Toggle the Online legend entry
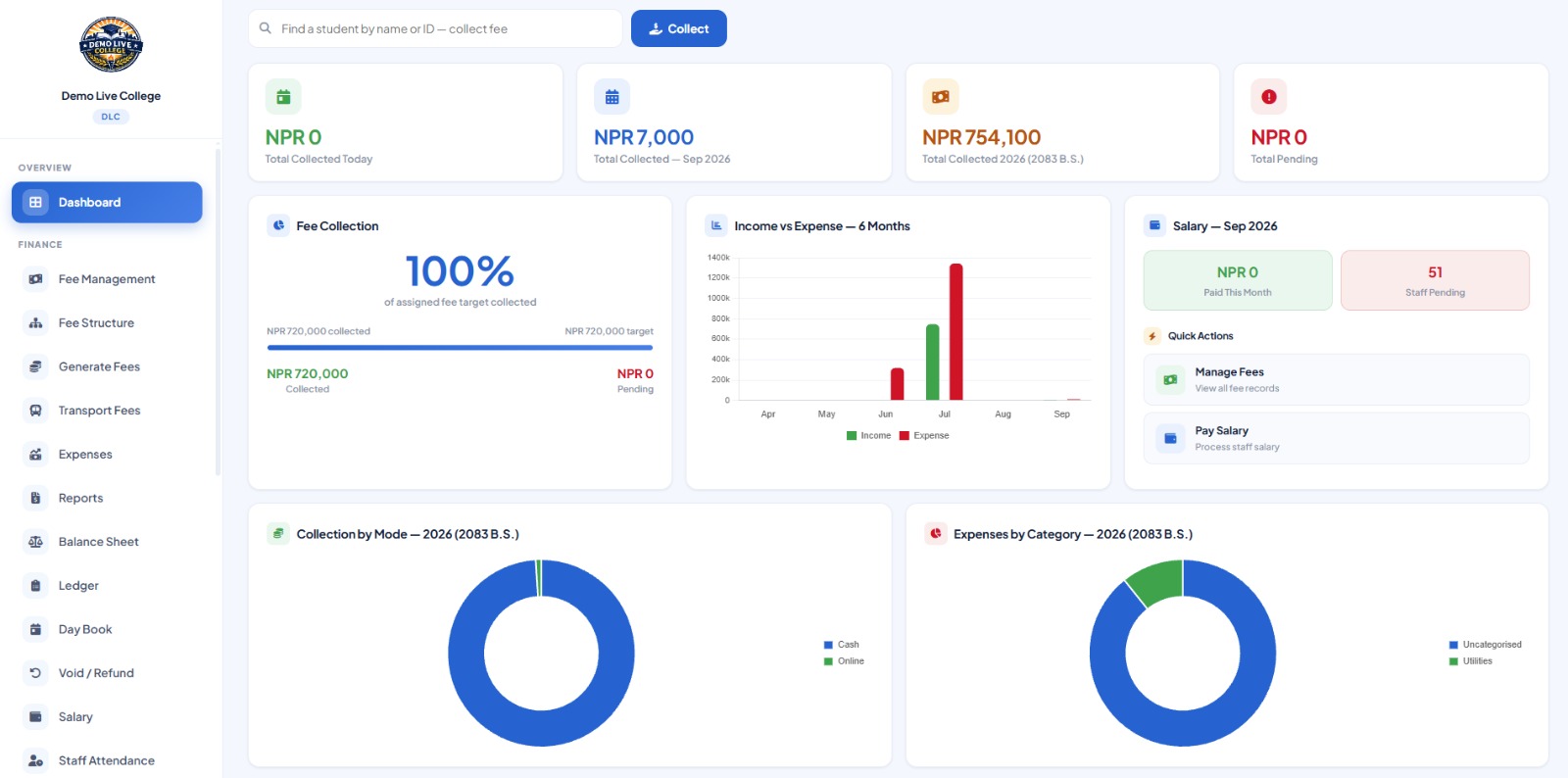This screenshot has width=1568, height=778. [x=845, y=661]
